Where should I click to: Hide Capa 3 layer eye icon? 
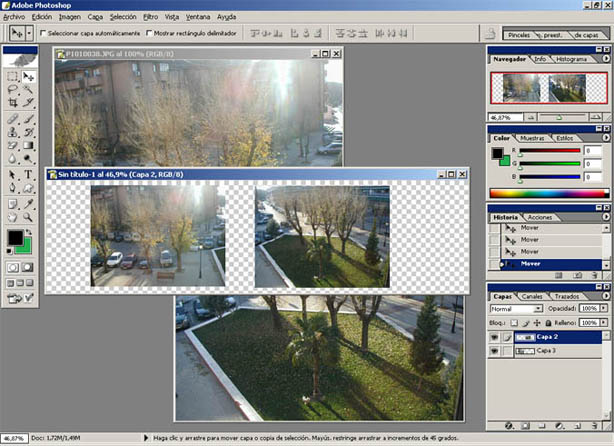(495, 351)
